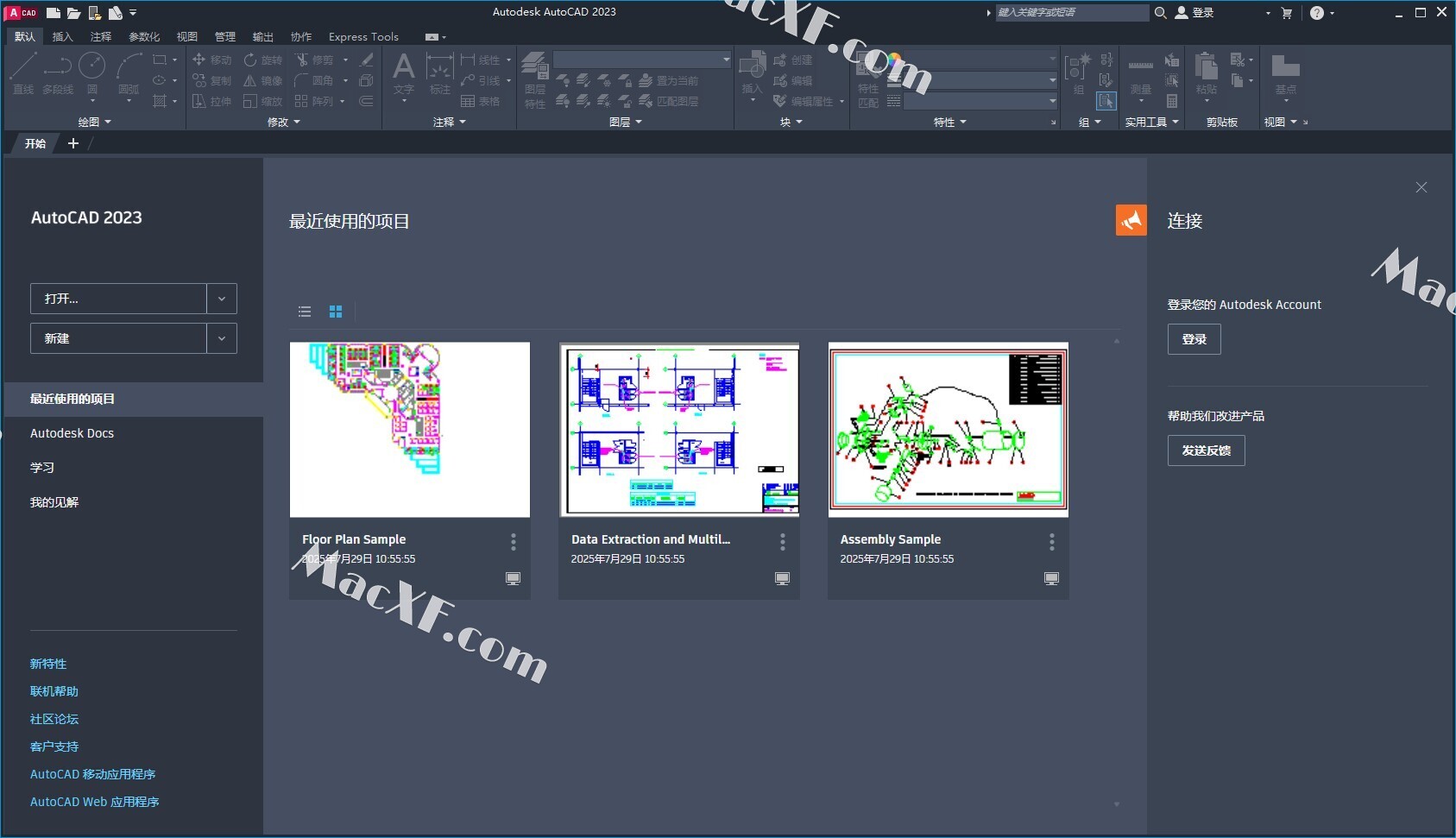Click the 修剪 (Trim) tool
Screen dimensions: 1456x838
click(x=314, y=60)
